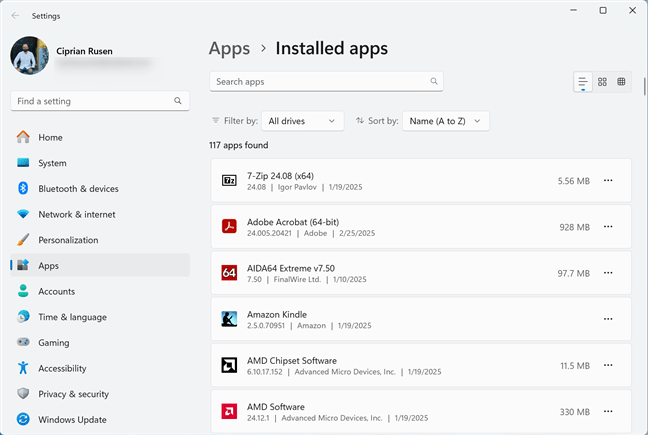Click the AMD Software red icon

pyautogui.click(x=229, y=411)
